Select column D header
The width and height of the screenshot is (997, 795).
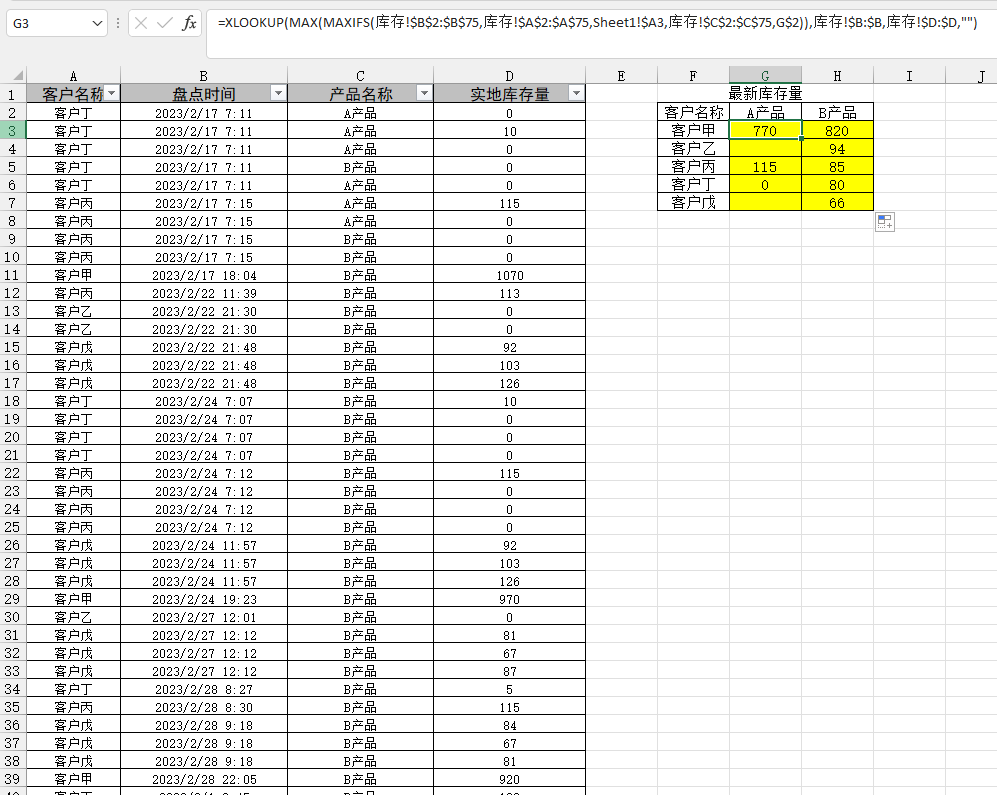[x=509, y=76]
